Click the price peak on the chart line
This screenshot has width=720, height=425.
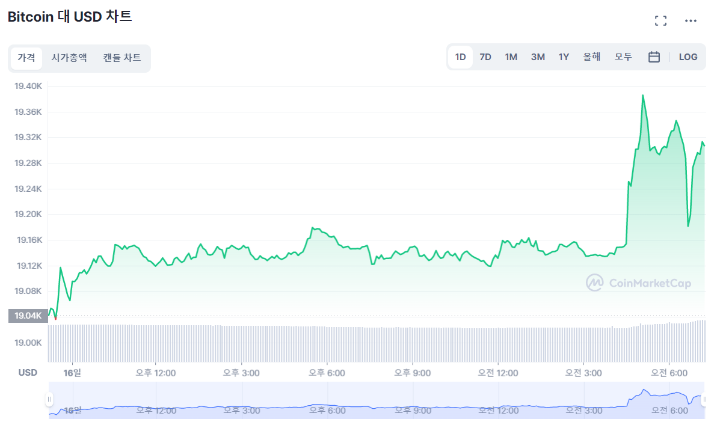tap(642, 96)
